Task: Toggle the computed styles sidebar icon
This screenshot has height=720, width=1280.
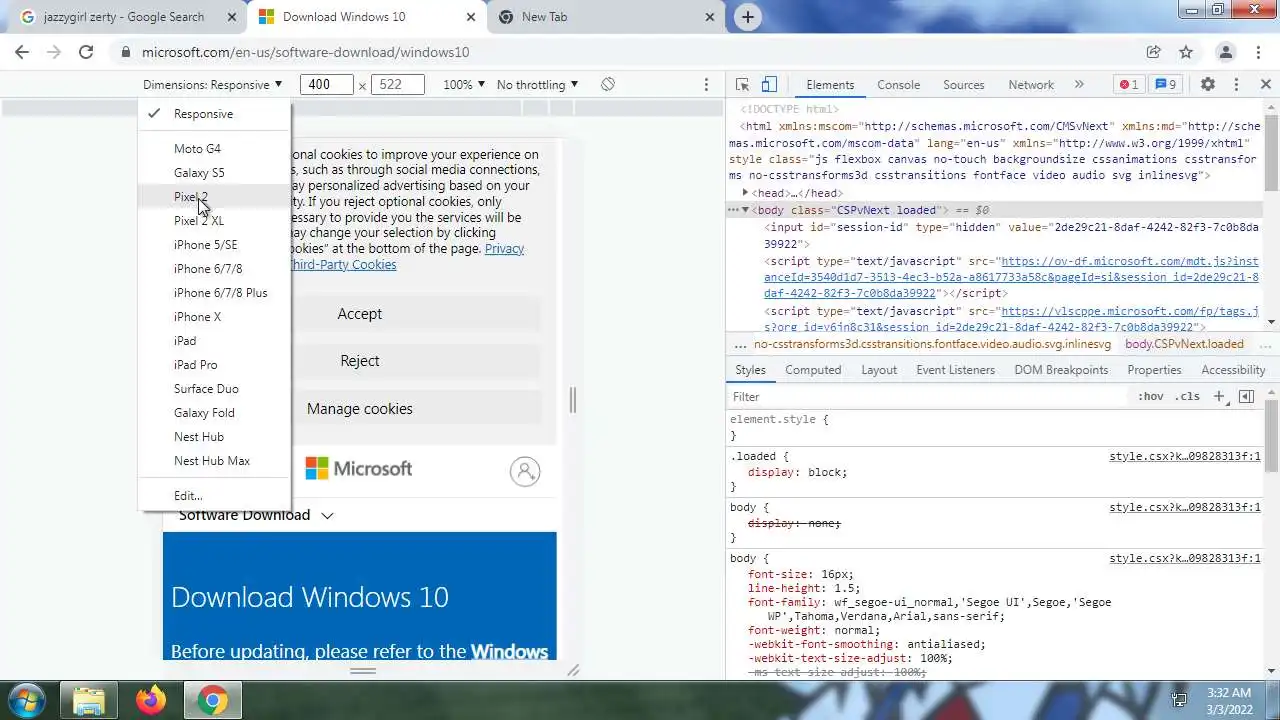Action: [1246, 397]
